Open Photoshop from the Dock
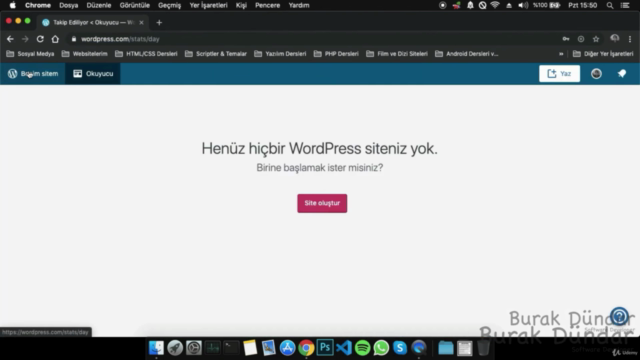 (x=325, y=348)
